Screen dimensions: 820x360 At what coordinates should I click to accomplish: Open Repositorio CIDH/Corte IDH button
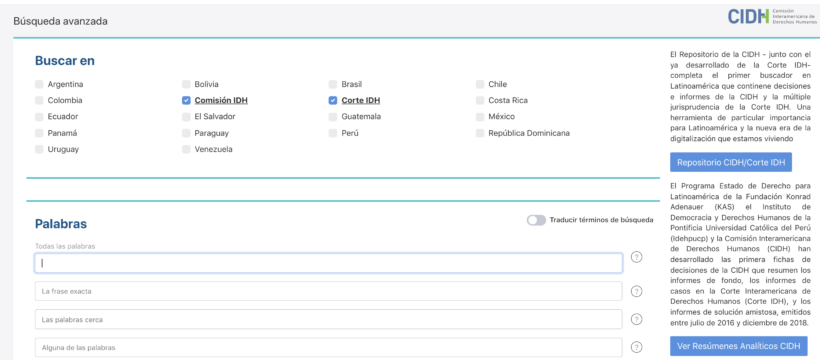(x=731, y=162)
